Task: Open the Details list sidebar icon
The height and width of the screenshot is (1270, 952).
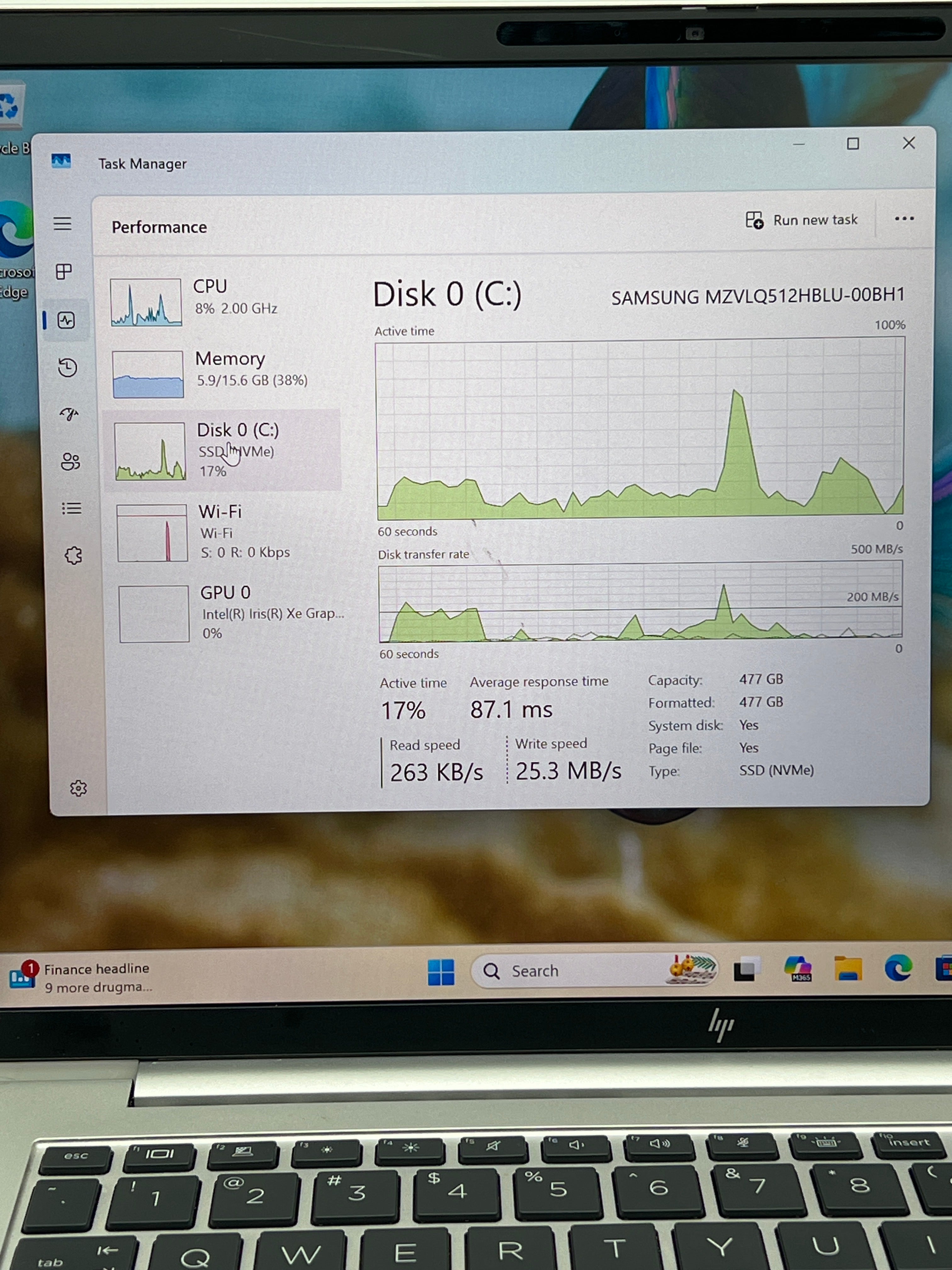Action: (x=72, y=508)
